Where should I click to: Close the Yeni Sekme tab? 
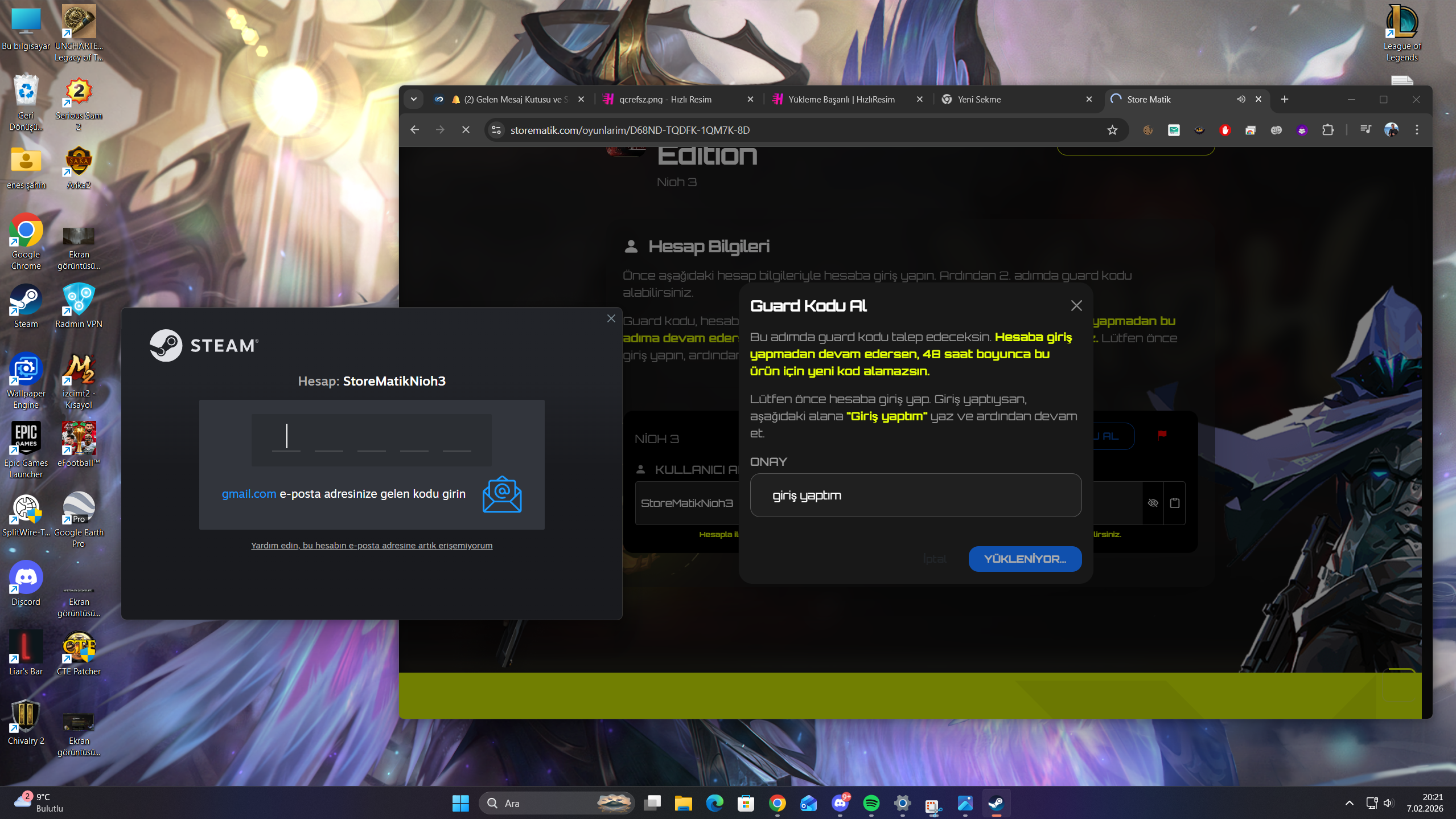point(1088,99)
